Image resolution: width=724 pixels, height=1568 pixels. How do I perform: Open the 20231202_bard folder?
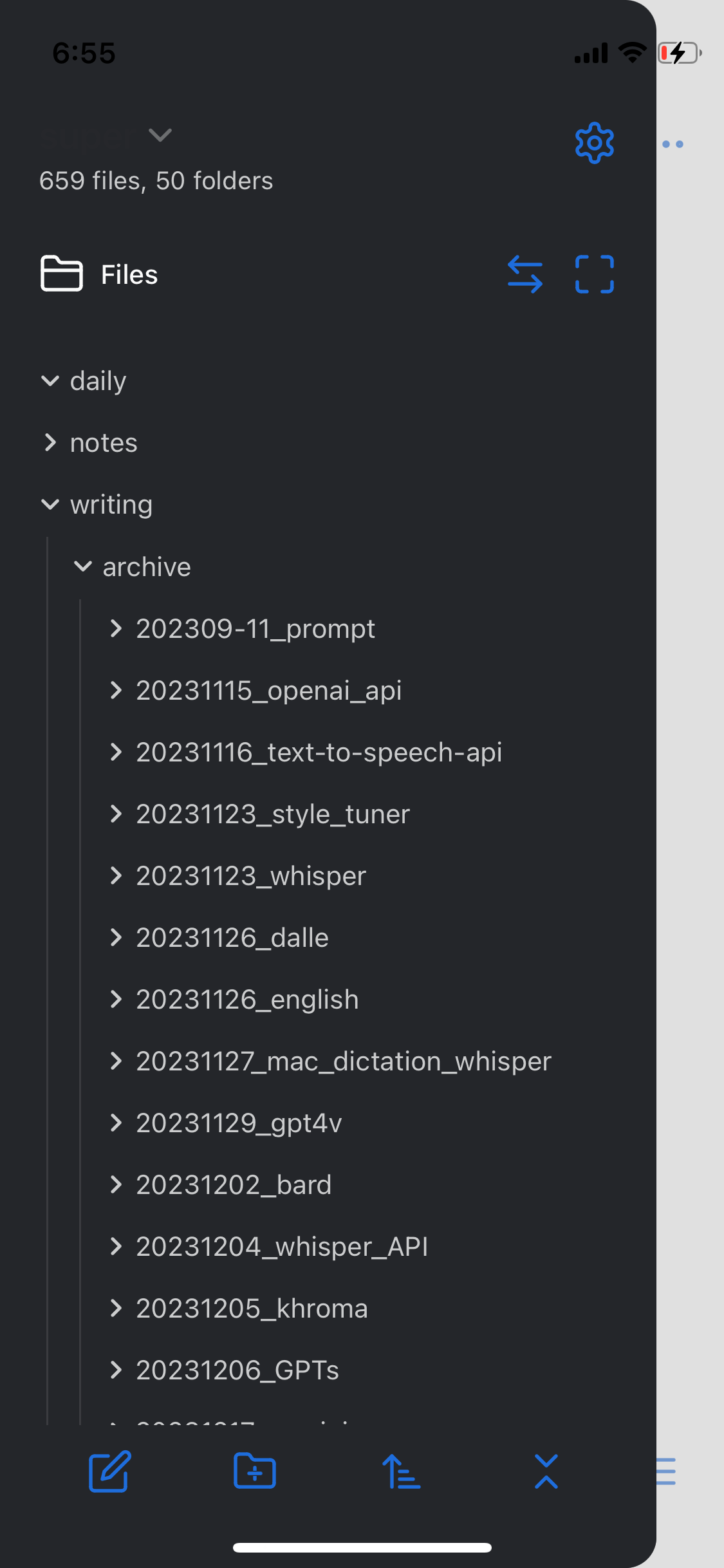(x=233, y=1185)
